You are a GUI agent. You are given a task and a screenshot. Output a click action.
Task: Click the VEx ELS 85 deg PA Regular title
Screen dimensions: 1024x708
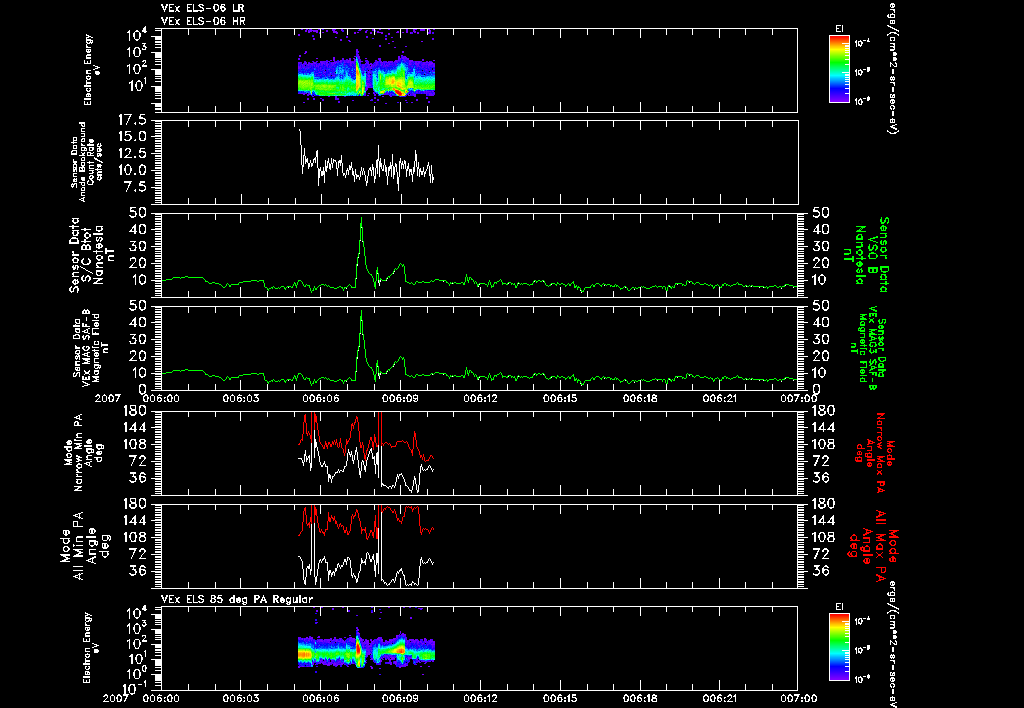point(237,600)
